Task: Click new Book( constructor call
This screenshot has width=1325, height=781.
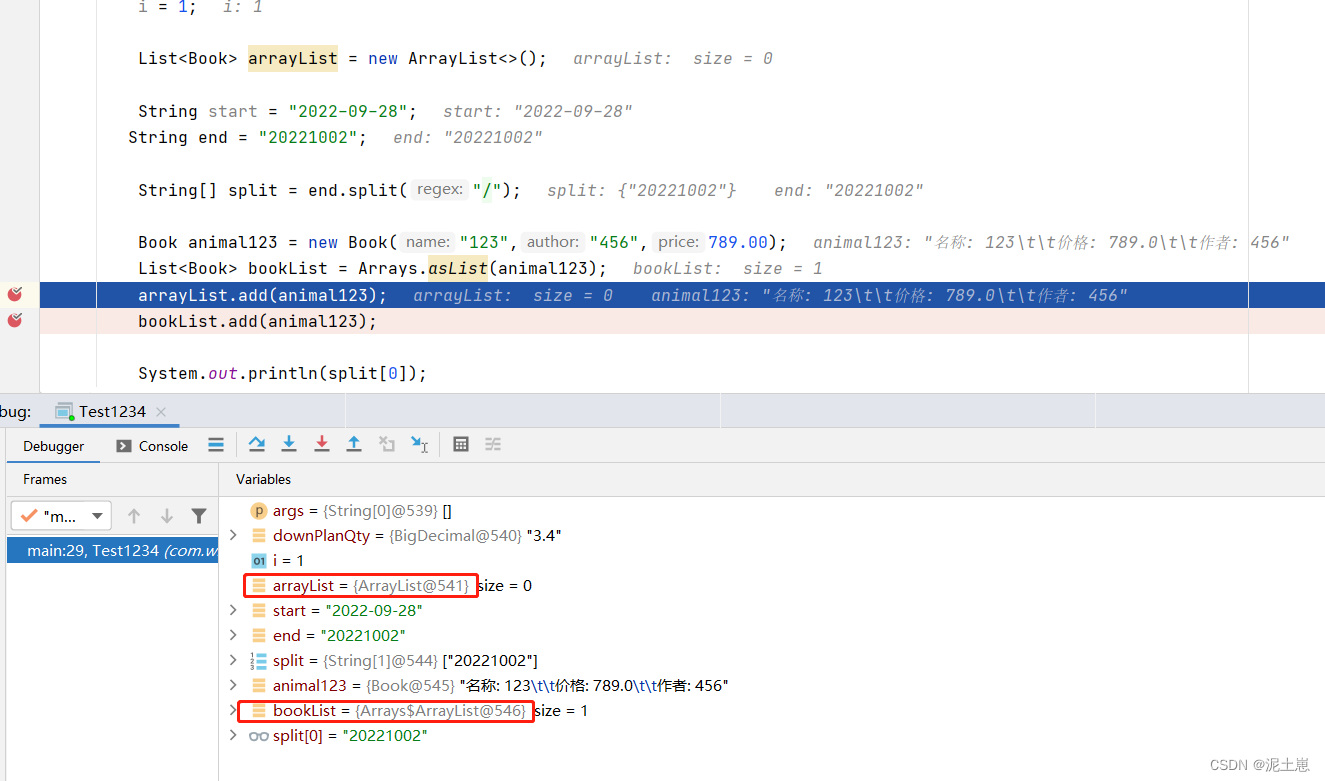Action: [x=353, y=242]
